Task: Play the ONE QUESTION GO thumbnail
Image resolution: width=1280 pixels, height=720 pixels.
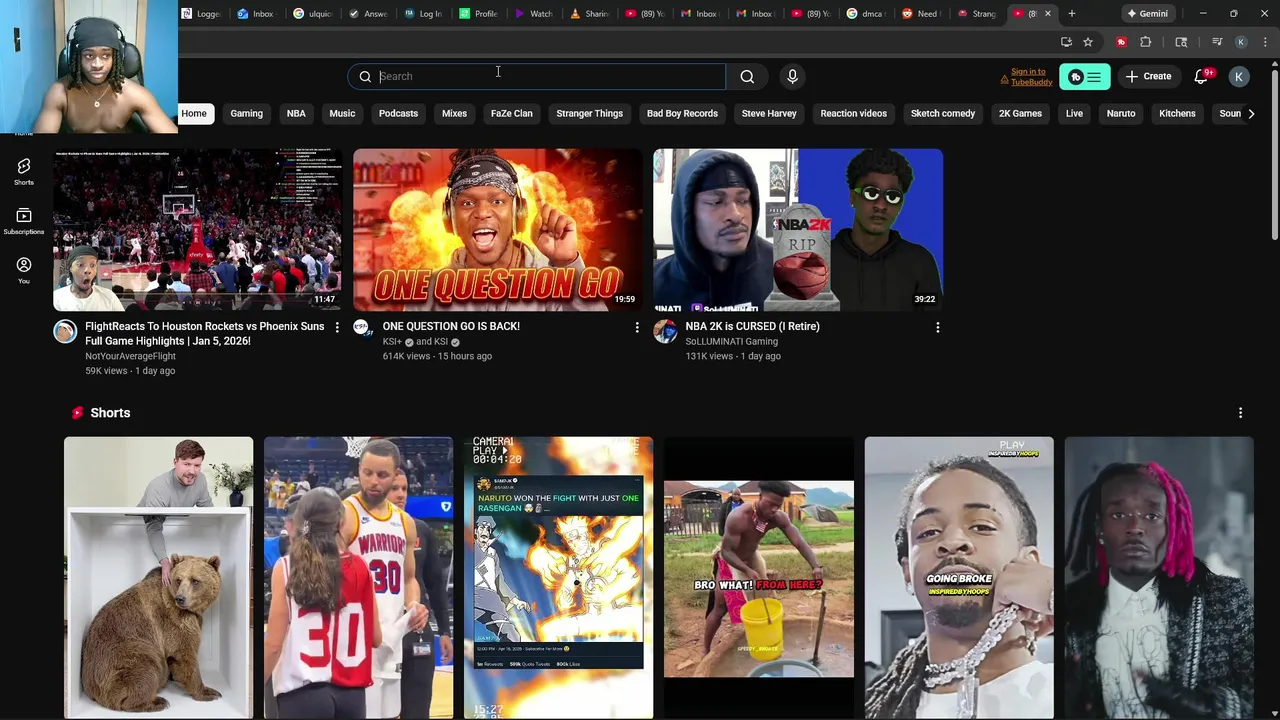Action: 498,230
